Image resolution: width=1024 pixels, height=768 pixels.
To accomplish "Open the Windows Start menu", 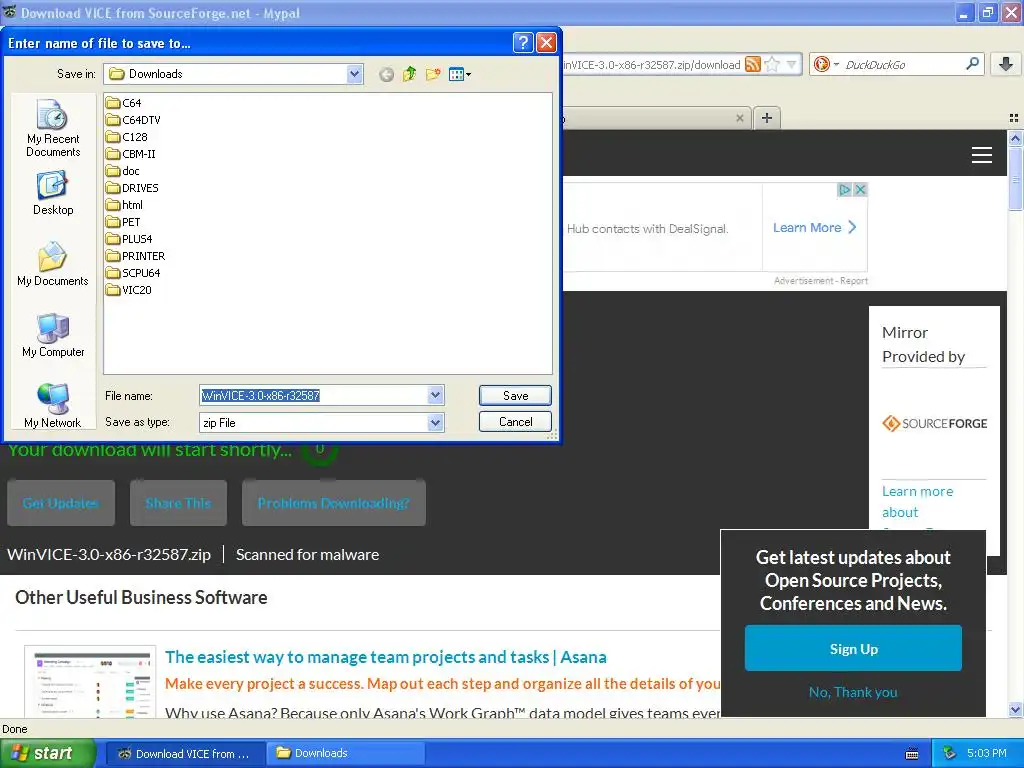I will pos(46,753).
